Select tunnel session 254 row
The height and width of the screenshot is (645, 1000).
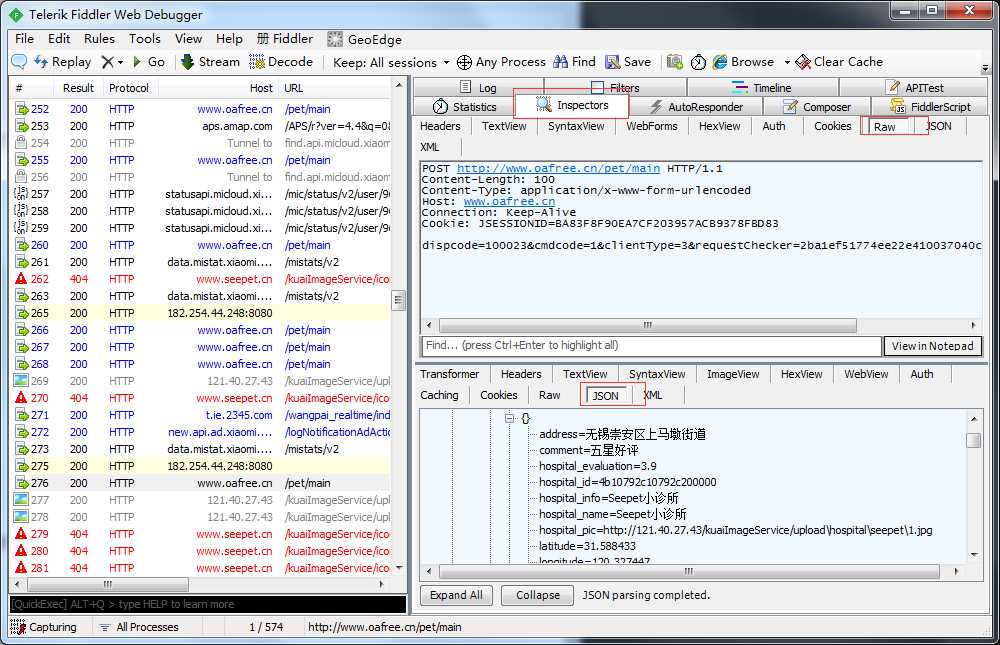[x=202, y=143]
